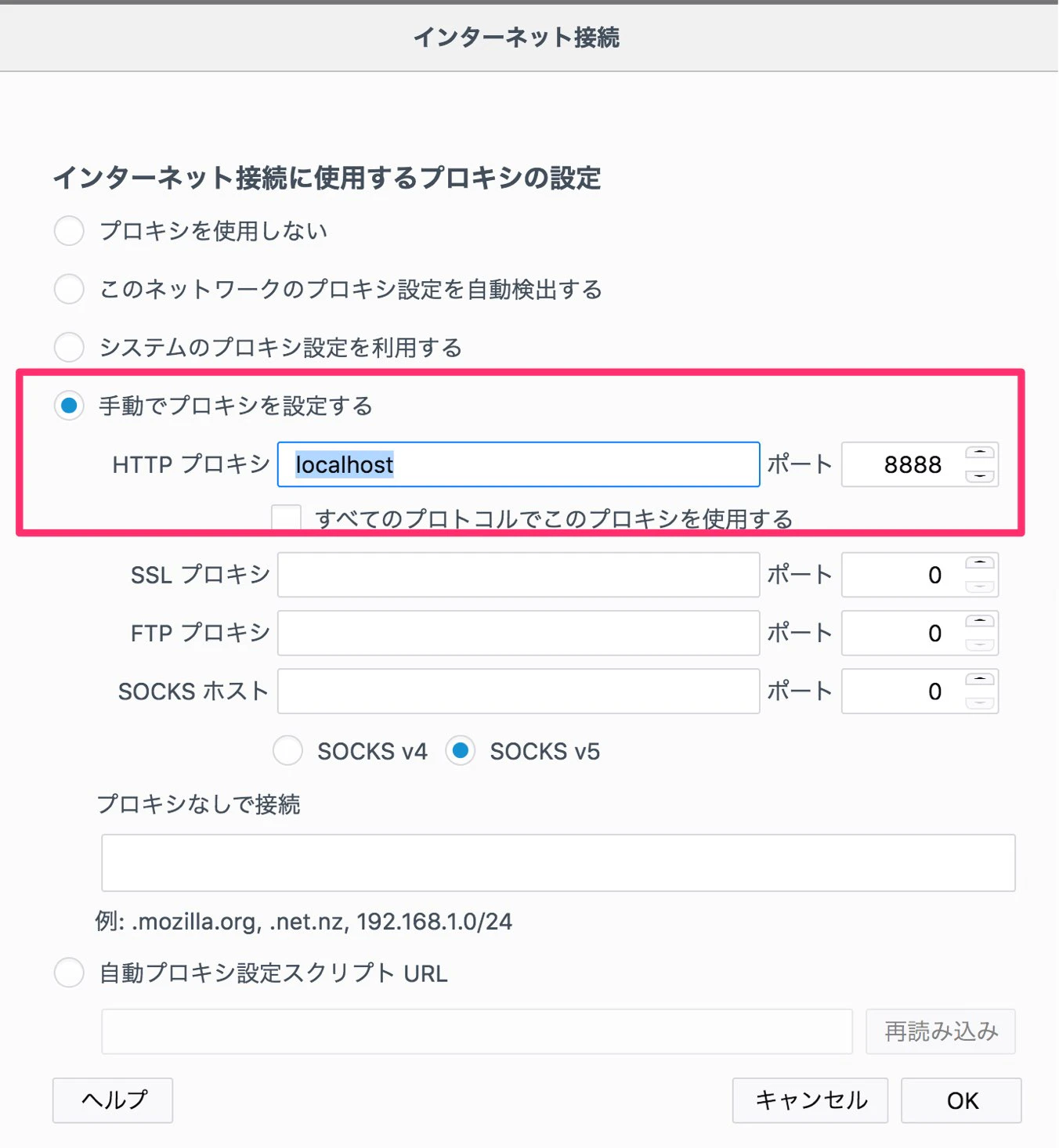Image resolution: width=1059 pixels, height=1148 pixels.
Task: Open the ヘルプ dialog
Action: pyautogui.click(x=112, y=1100)
